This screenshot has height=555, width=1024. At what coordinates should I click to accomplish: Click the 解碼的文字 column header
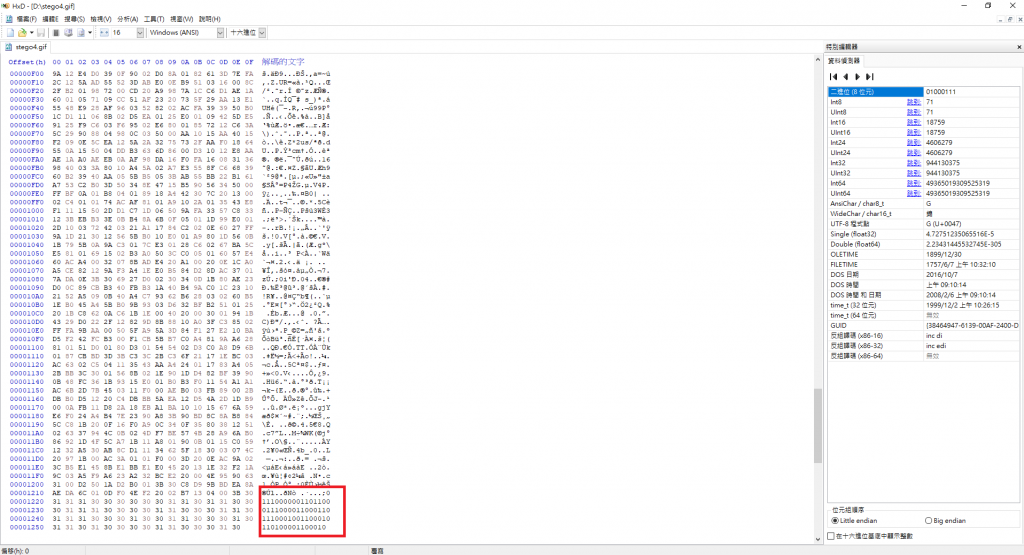pos(283,62)
